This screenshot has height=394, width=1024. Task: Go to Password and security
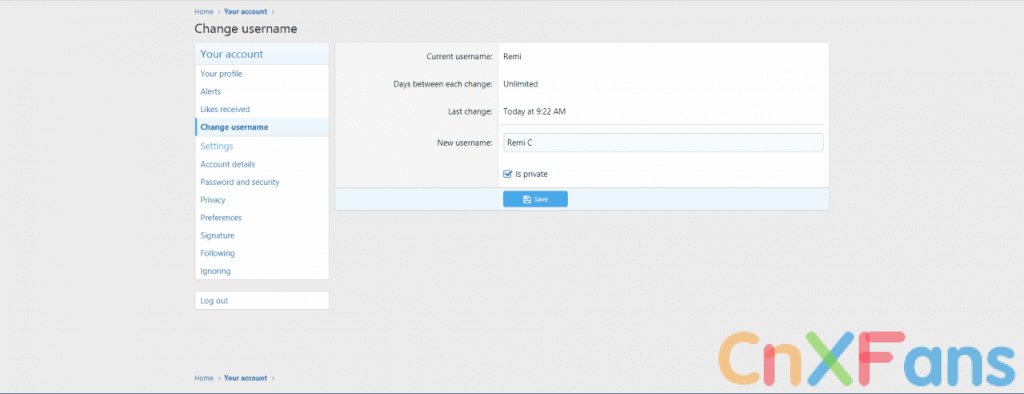coord(262,182)
